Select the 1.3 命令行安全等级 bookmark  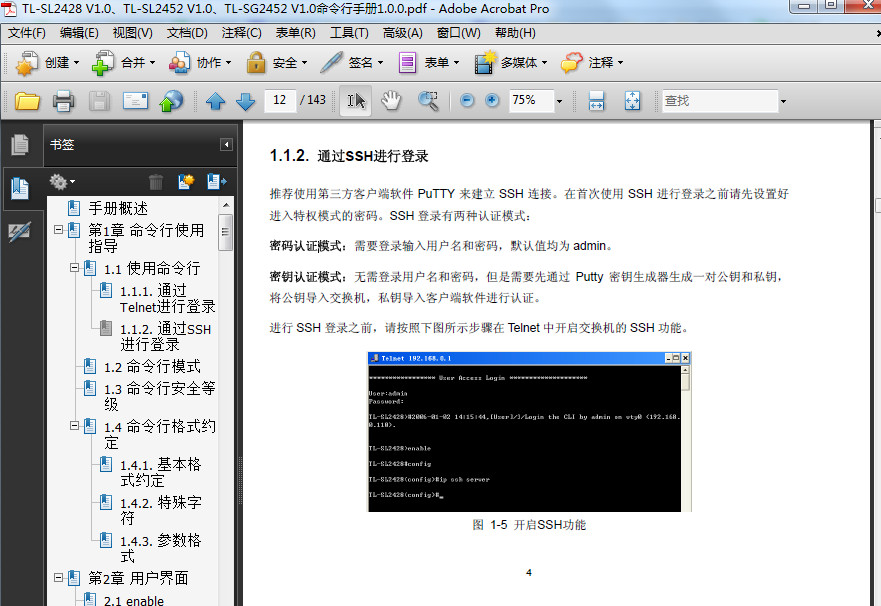(159, 396)
